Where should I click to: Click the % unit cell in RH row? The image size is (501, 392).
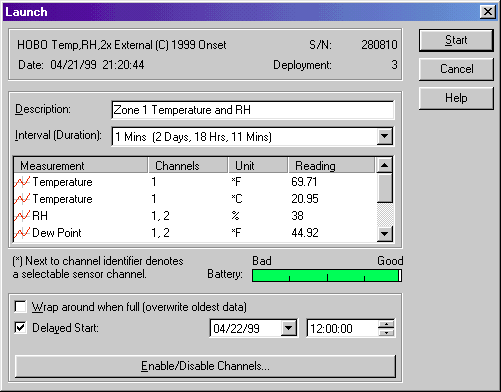236,216
